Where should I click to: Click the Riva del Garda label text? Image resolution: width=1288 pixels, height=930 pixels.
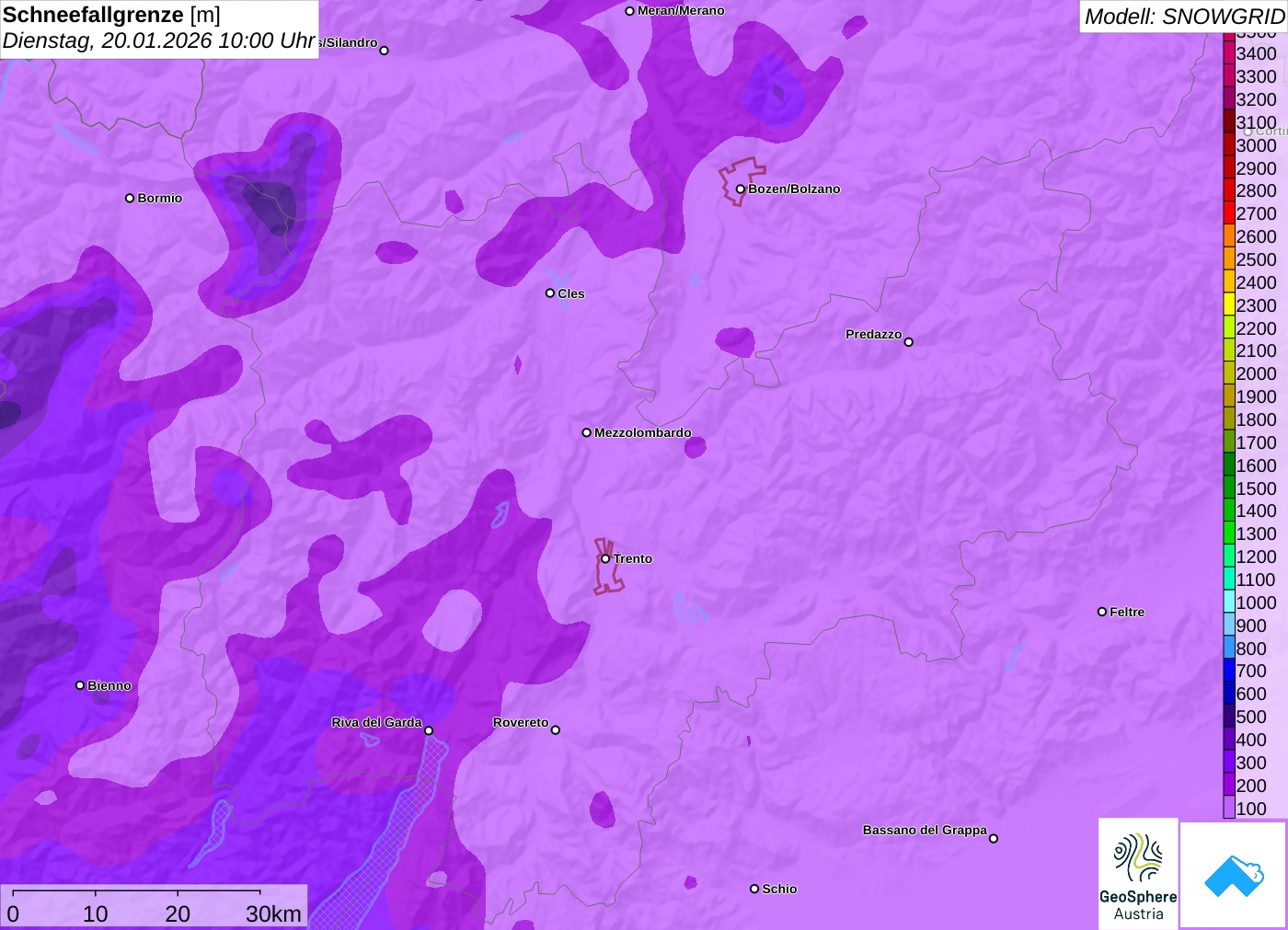click(x=376, y=723)
